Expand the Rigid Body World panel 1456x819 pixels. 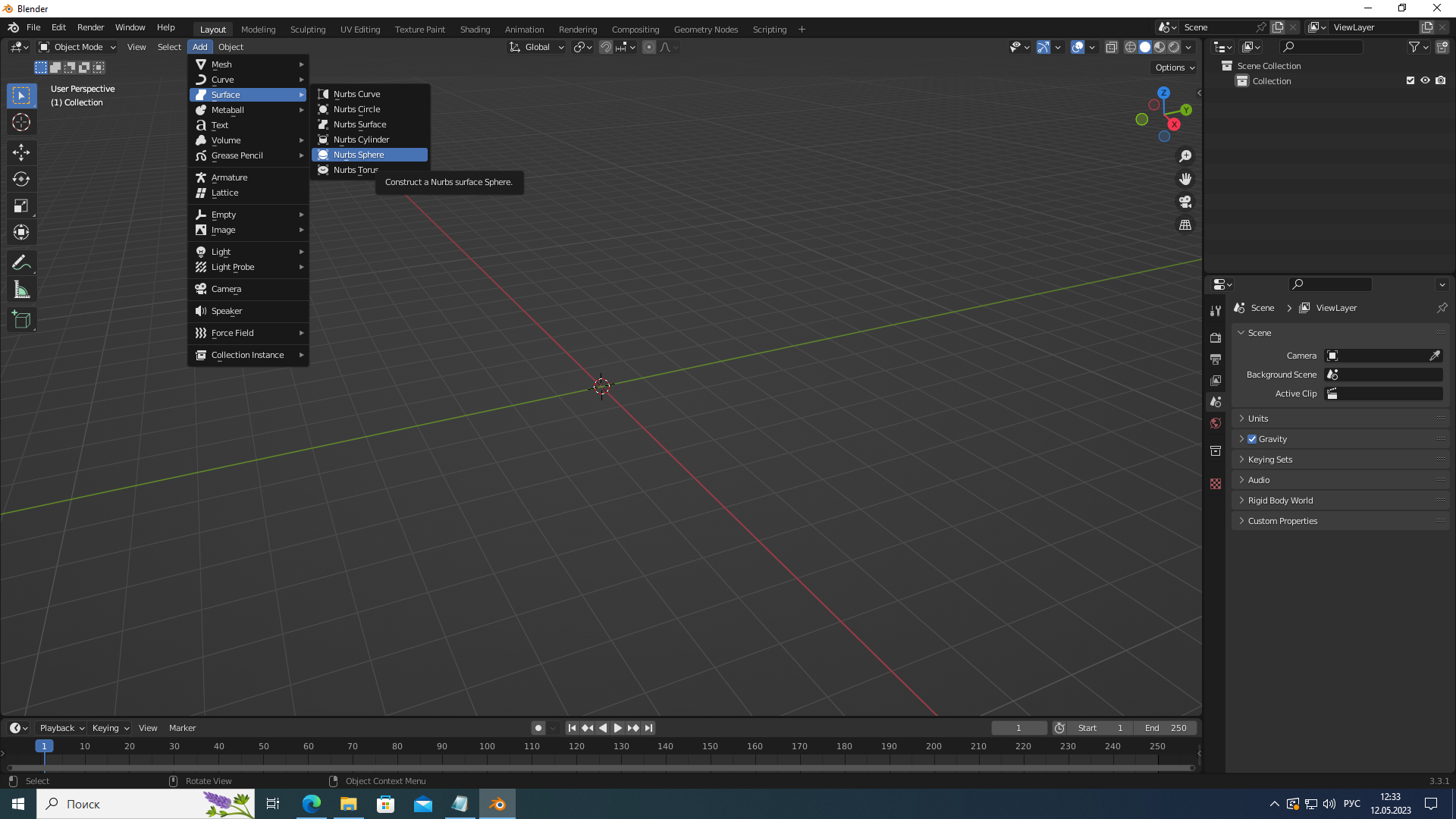click(1340, 500)
